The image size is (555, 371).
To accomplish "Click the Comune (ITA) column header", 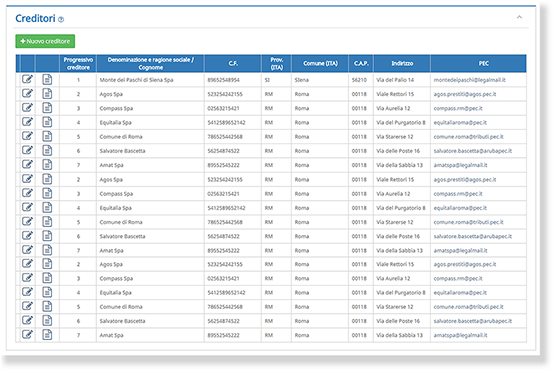I will click(x=320, y=63).
